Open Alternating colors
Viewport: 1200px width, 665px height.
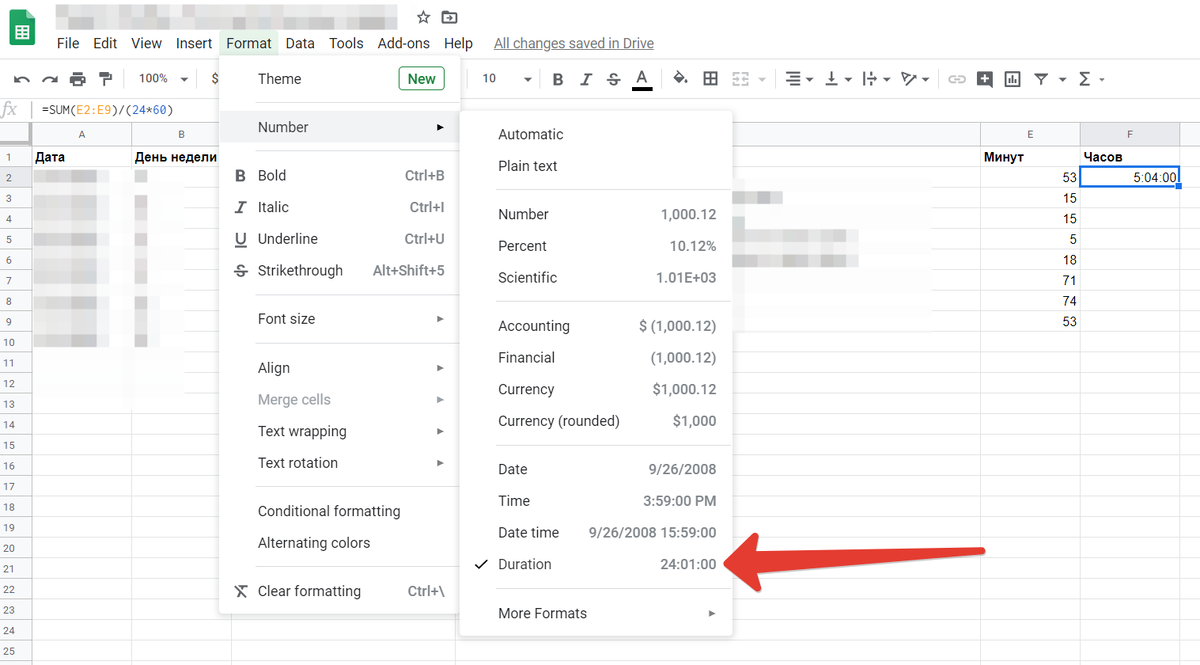tap(340, 543)
